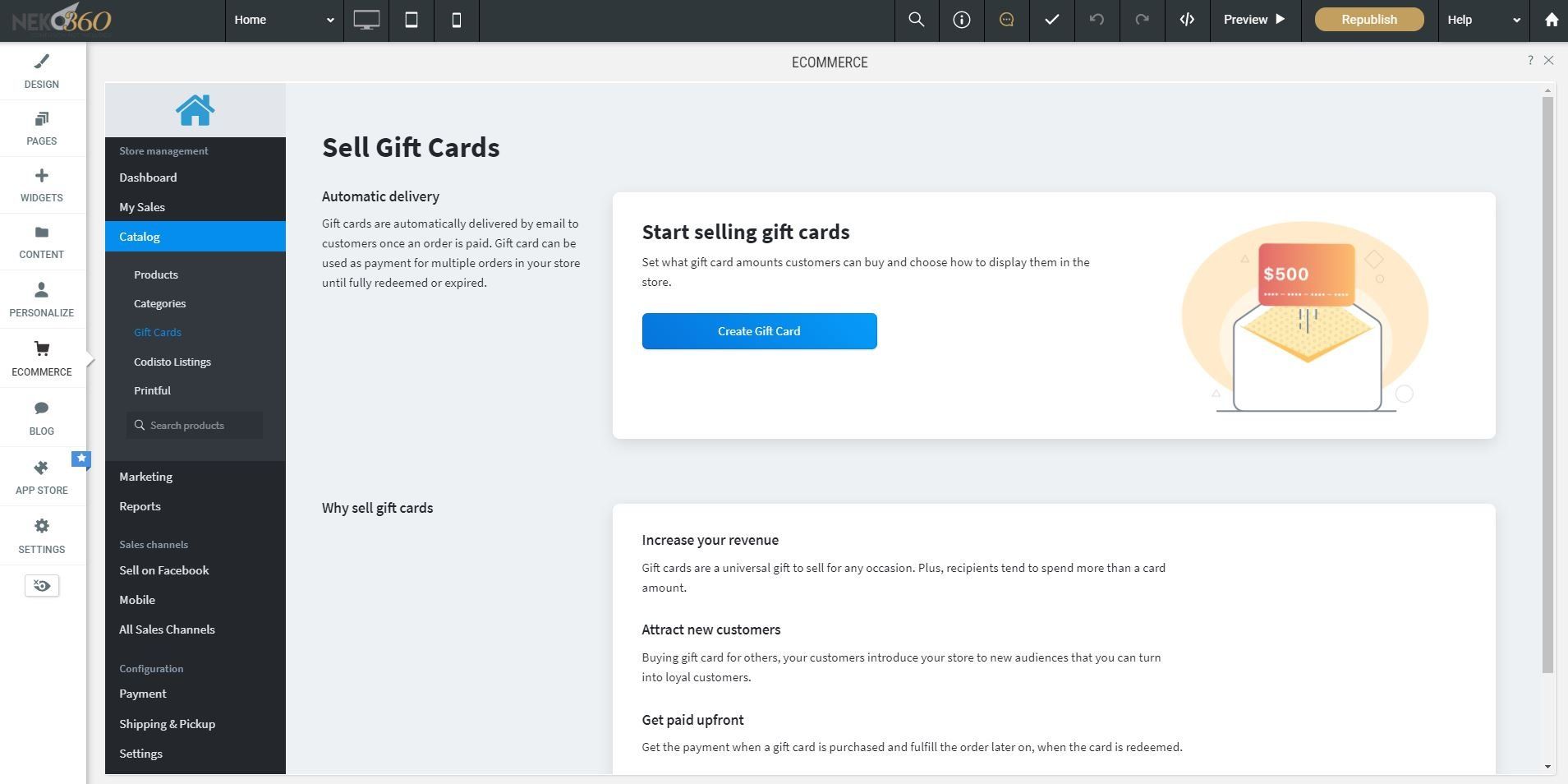Switch to tablet view
The width and height of the screenshot is (1568, 784).
pyautogui.click(x=412, y=20)
